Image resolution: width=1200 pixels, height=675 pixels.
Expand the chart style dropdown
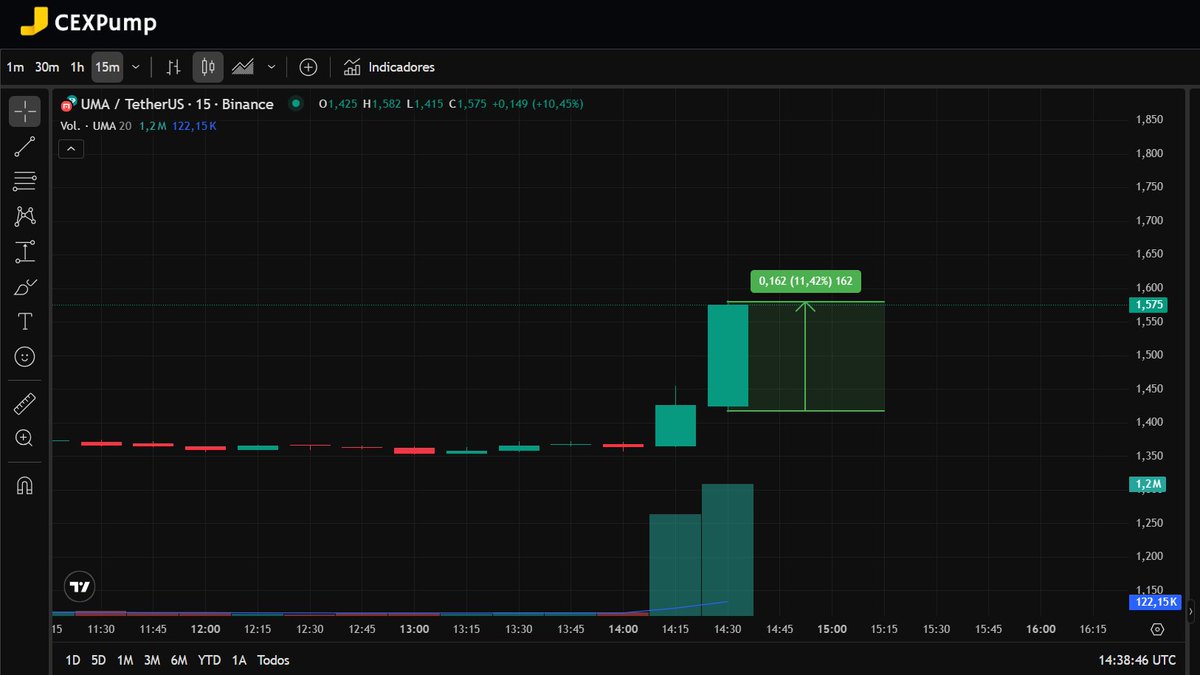[x=271, y=67]
